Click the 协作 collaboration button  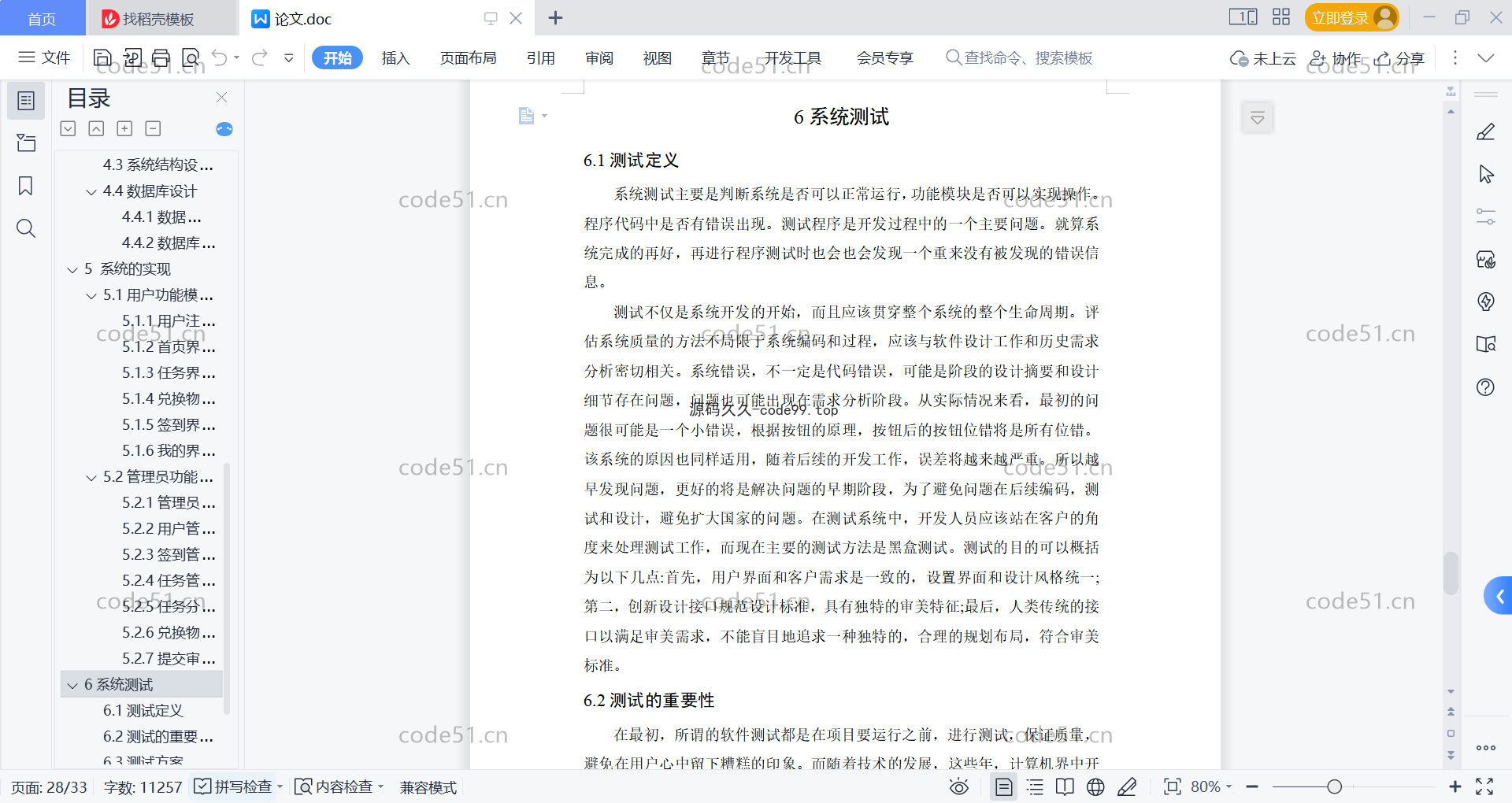pos(1335,57)
